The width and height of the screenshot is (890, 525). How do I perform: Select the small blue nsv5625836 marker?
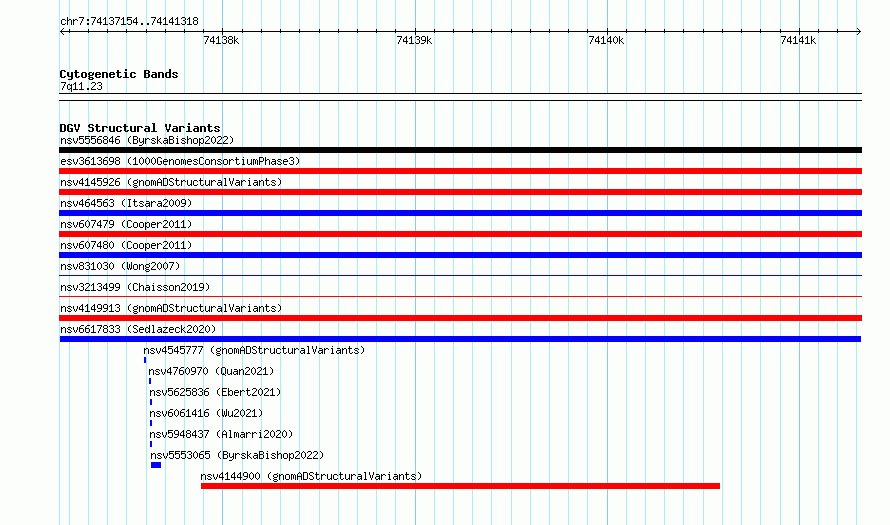pyautogui.click(x=151, y=402)
